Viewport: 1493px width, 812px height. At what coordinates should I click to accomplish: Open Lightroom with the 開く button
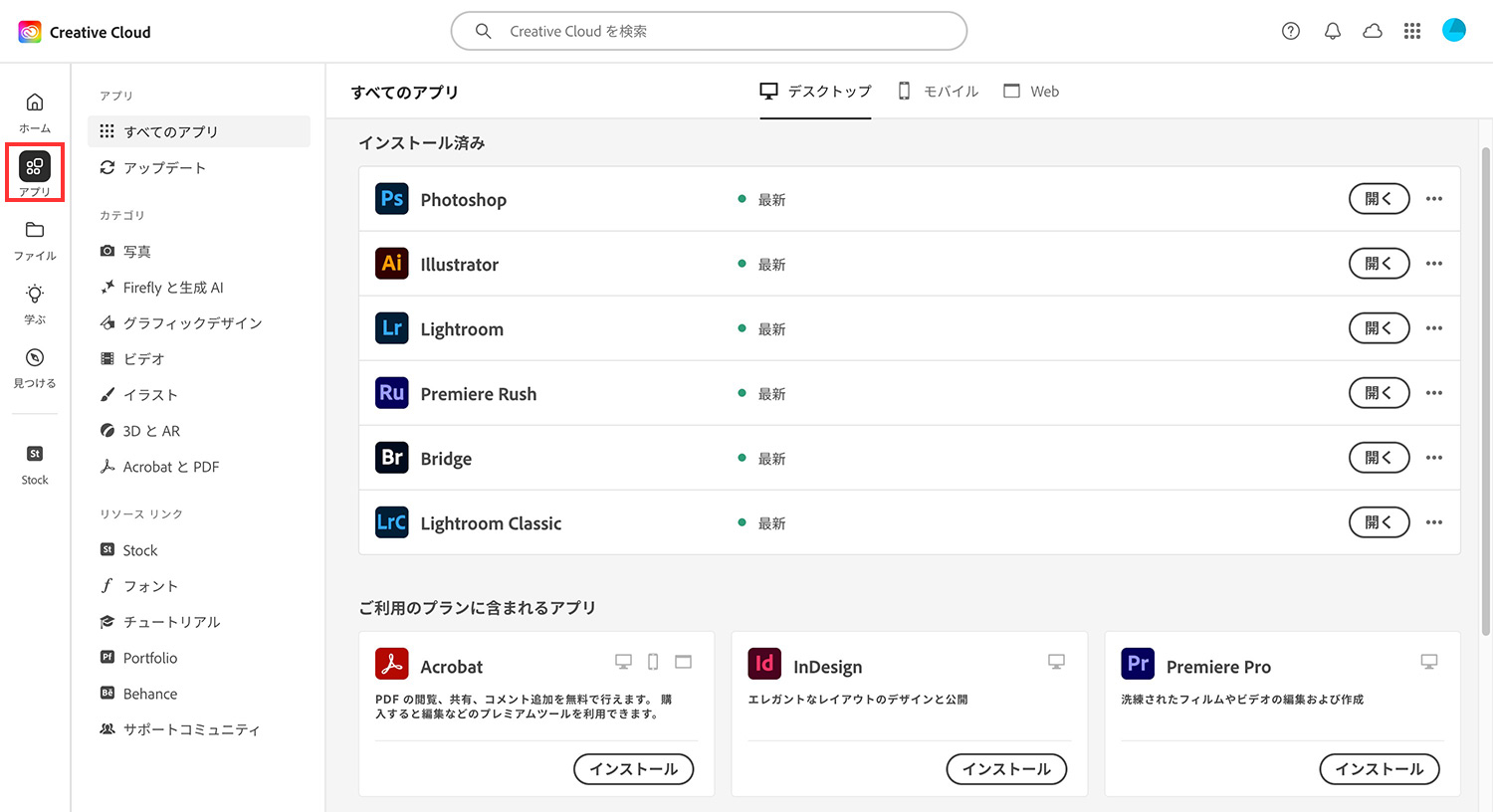[1379, 328]
